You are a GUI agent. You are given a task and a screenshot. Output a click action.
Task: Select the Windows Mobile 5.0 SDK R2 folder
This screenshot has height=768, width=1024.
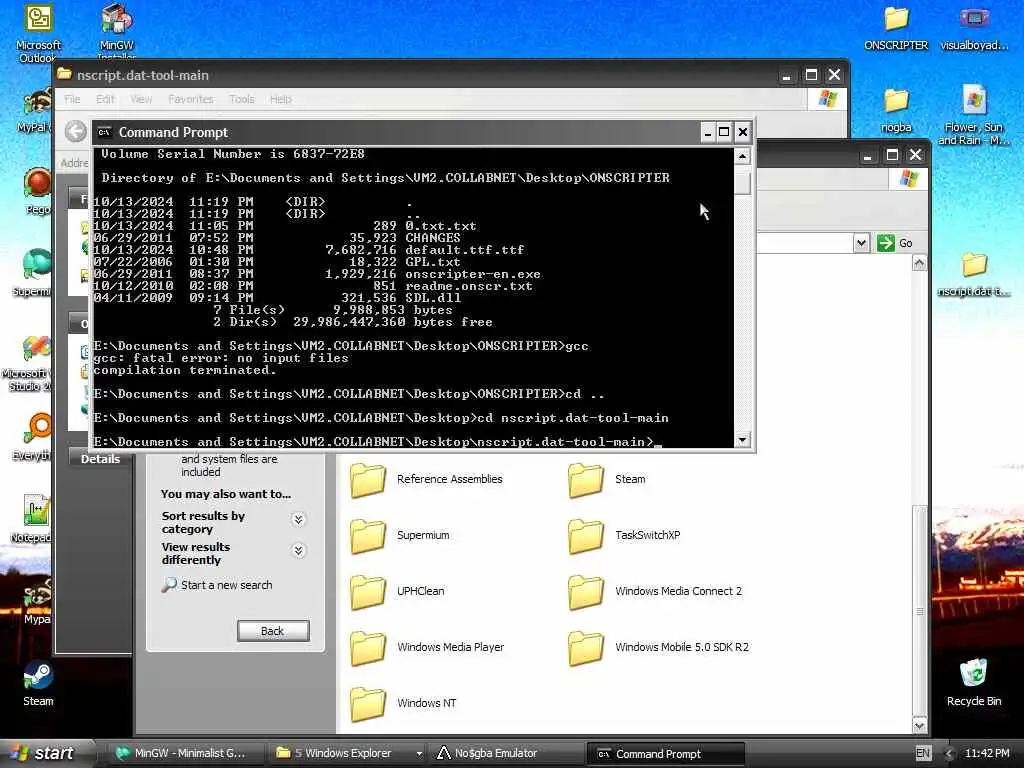[658, 648]
